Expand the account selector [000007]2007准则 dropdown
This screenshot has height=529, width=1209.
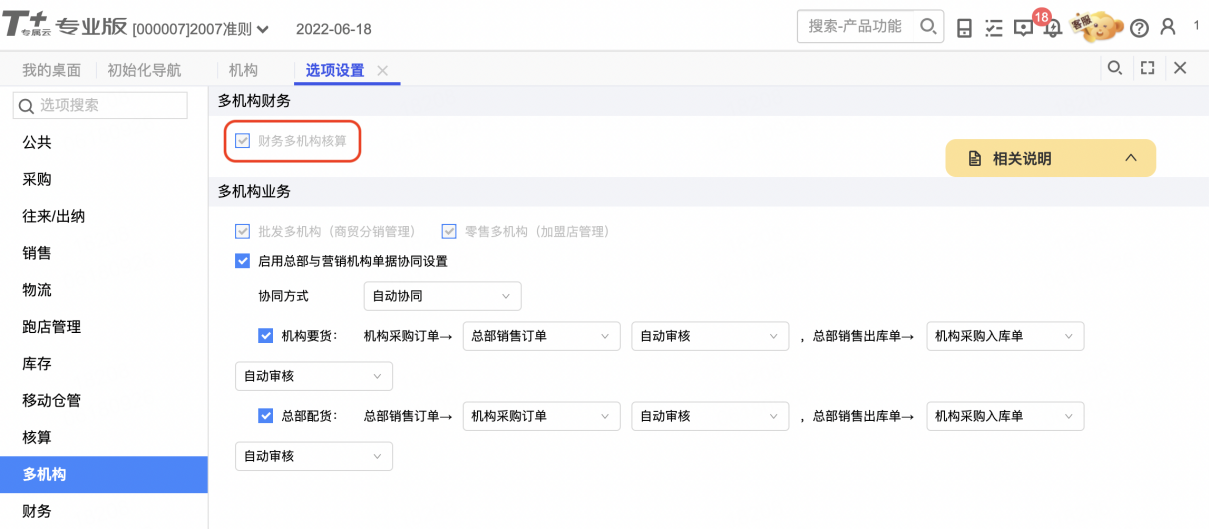(200, 29)
